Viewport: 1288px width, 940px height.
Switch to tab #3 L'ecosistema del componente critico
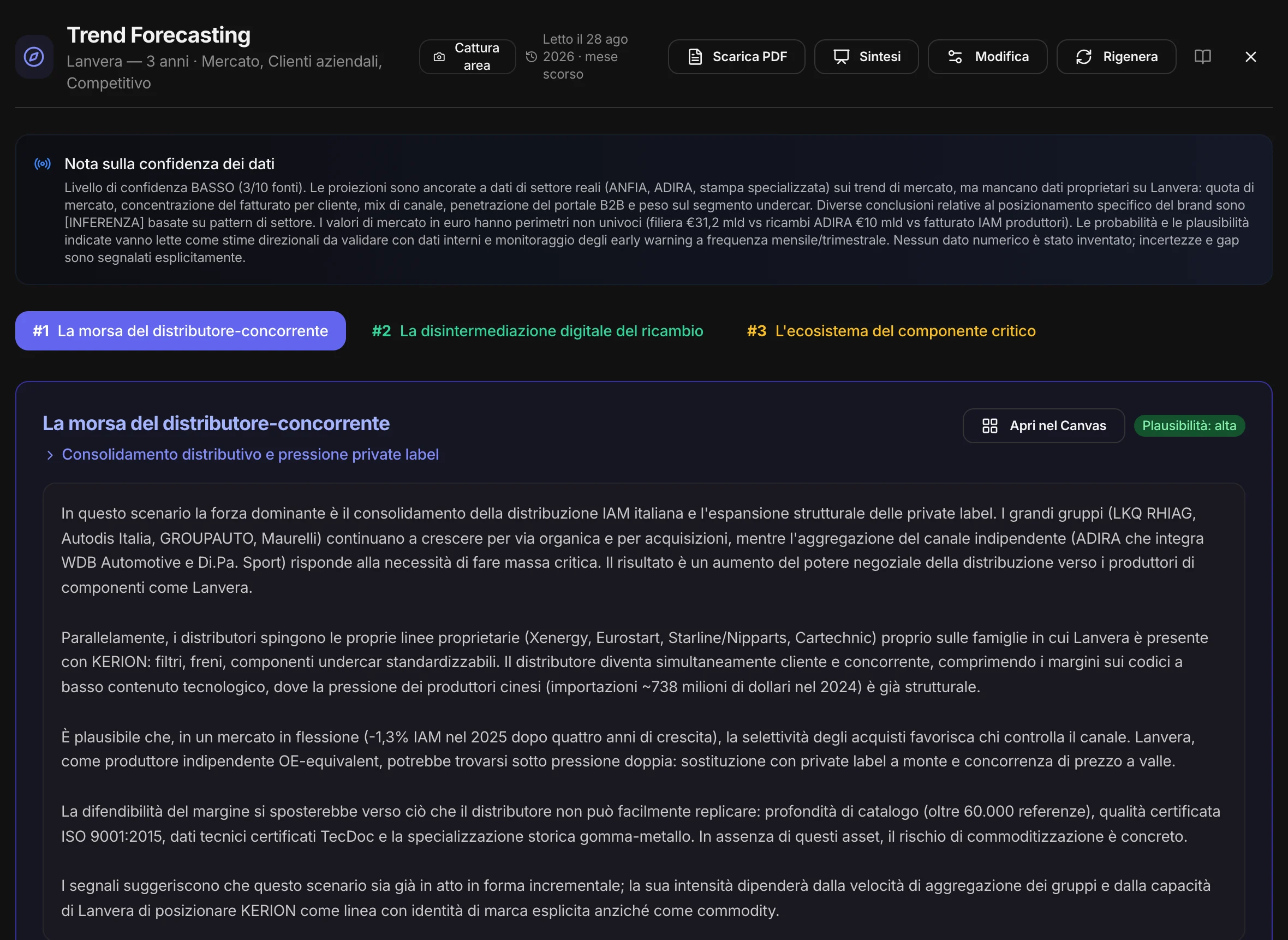coord(891,331)
